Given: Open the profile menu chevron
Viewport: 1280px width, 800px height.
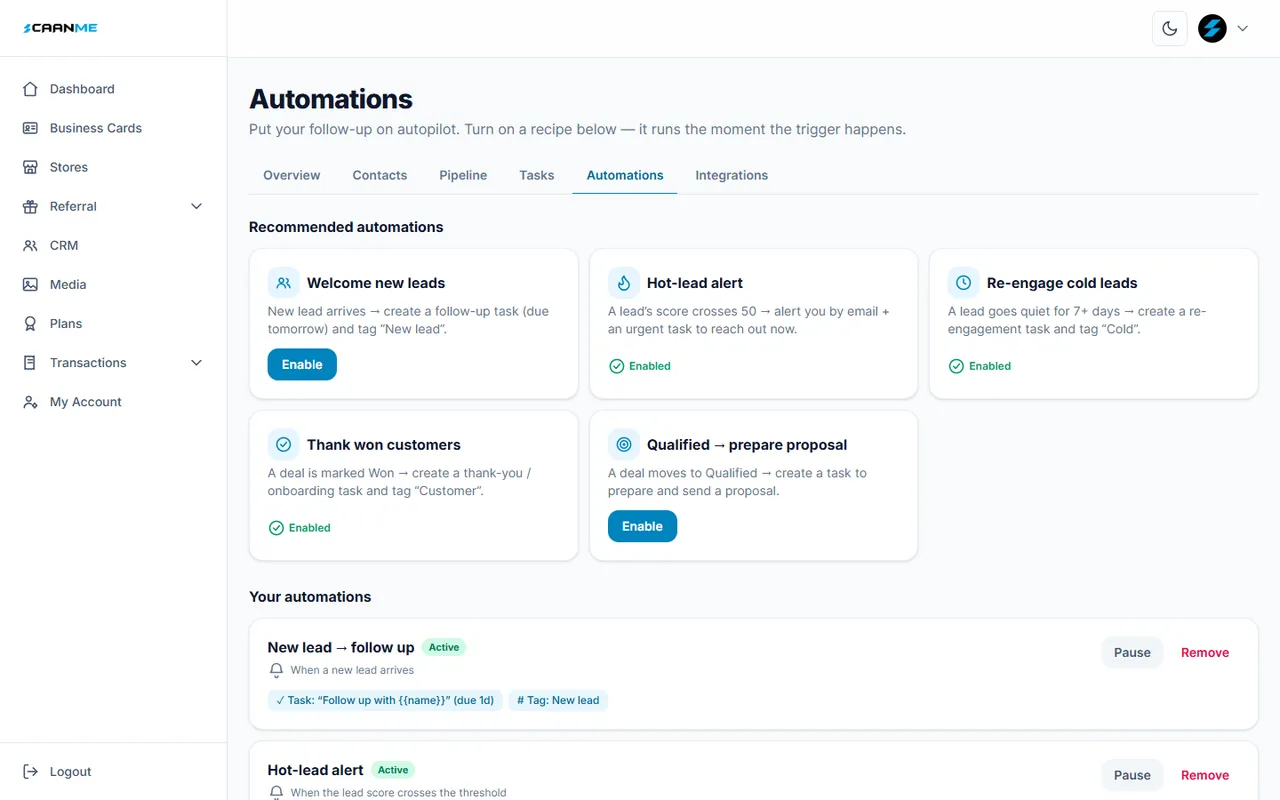Looking at the screenshot, I should [1243, 28].
